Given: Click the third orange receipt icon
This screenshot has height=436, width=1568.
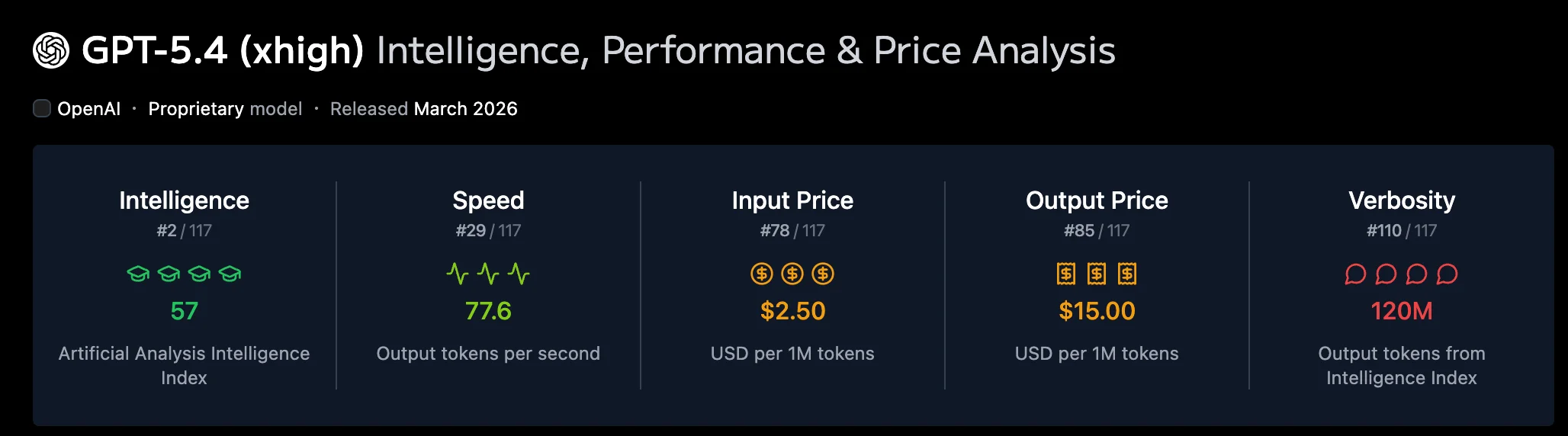Looking at the screenshot, I should click(1127, 274).
